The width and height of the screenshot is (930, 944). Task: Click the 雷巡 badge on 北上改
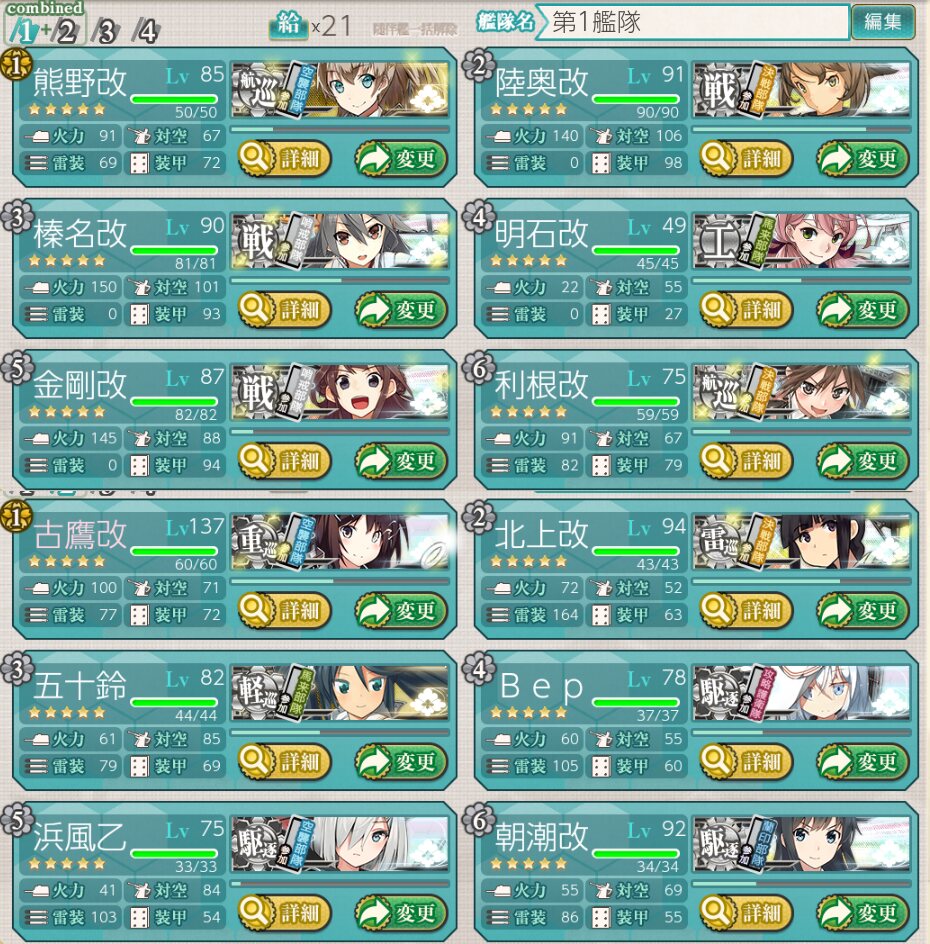pos(719,542)
